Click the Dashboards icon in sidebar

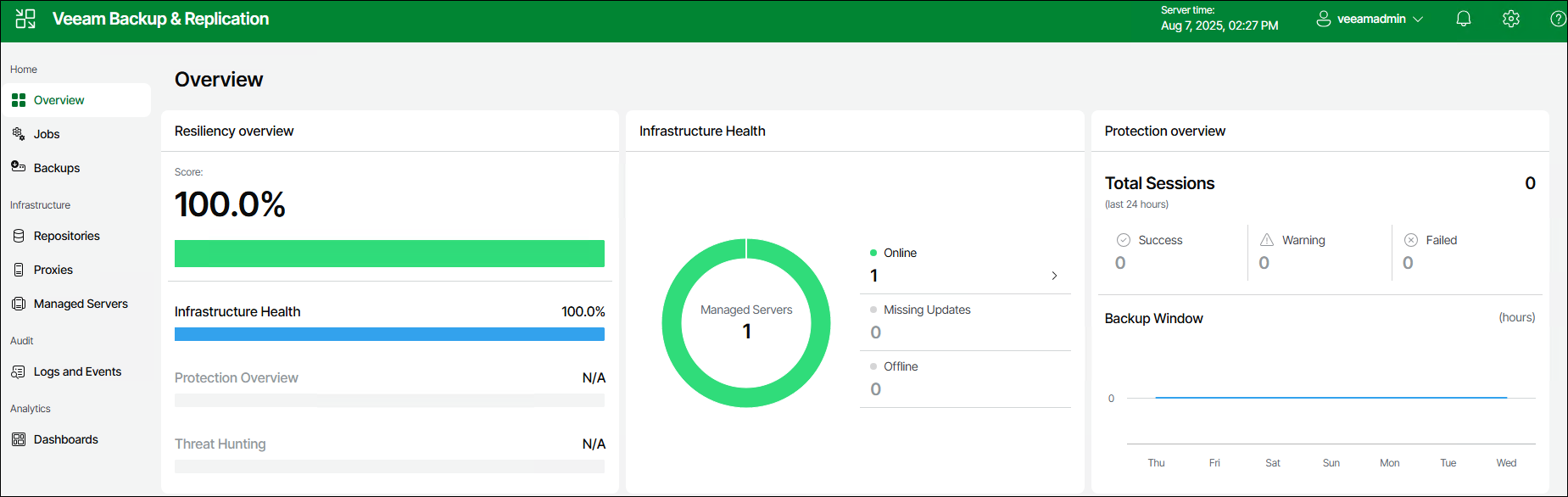pos(19,439)
